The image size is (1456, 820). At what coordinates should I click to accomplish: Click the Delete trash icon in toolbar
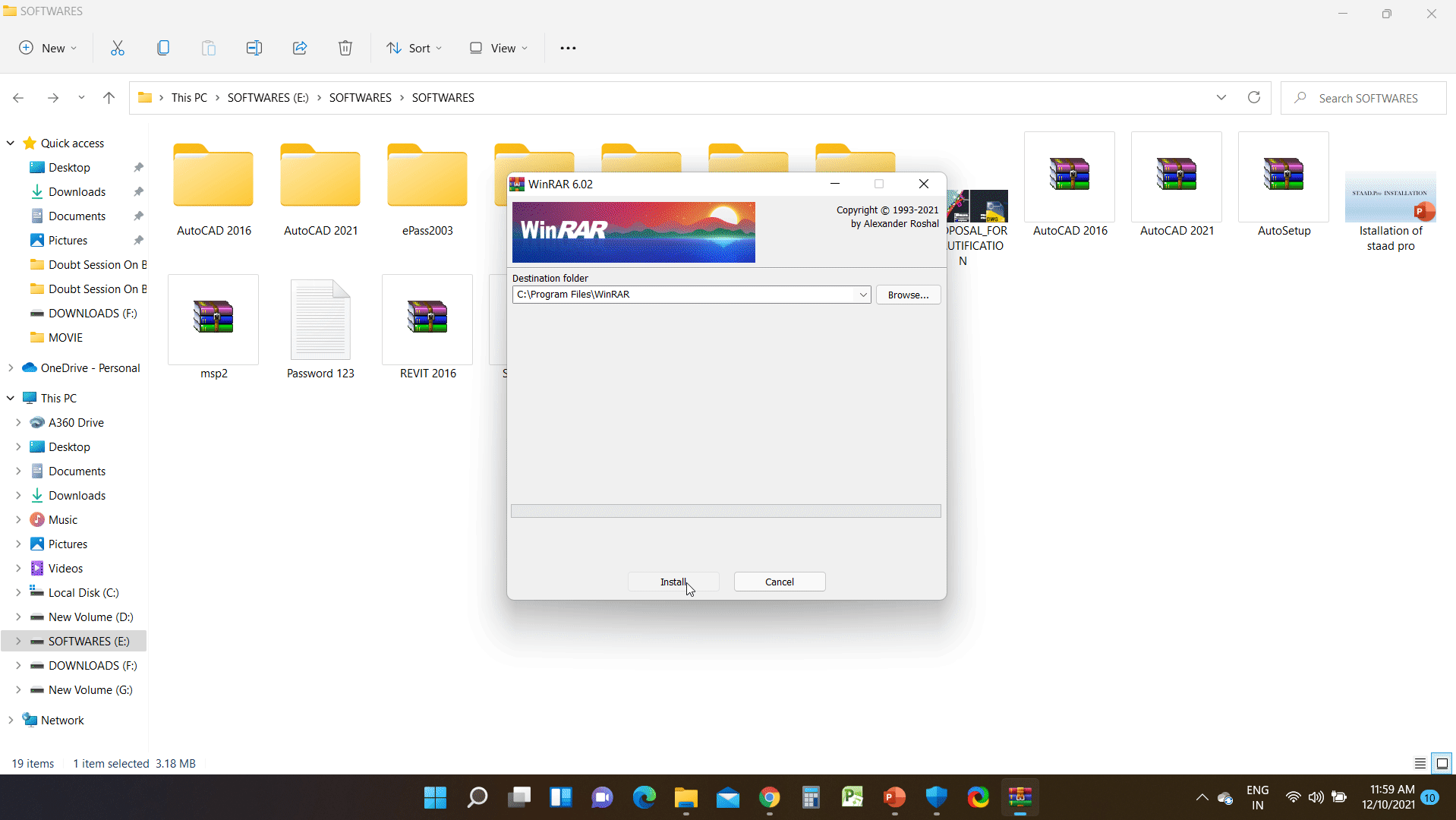(x=345, y=48)
